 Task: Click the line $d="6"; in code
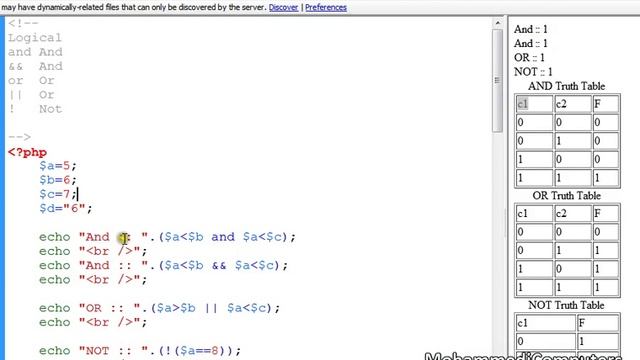point(65,209)
